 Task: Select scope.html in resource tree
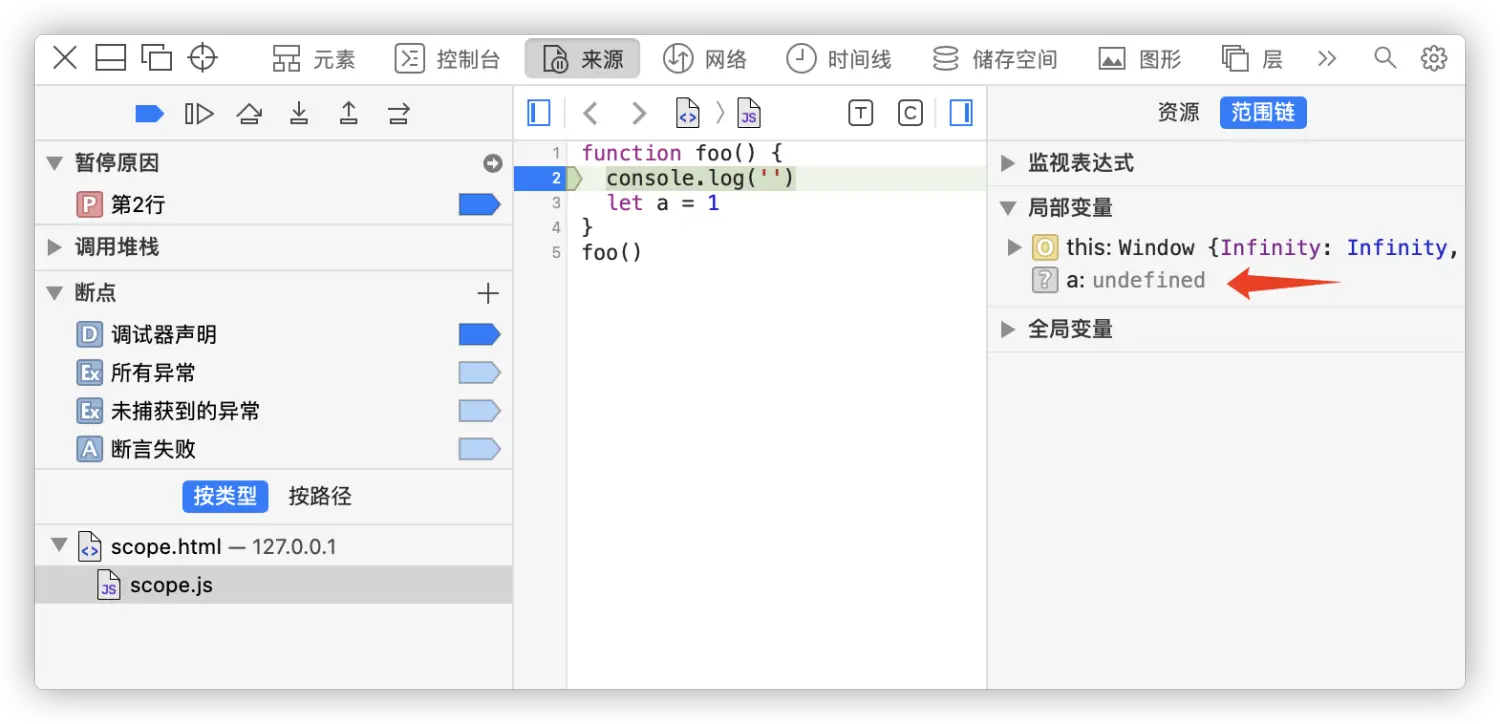(x=273, y=547)
